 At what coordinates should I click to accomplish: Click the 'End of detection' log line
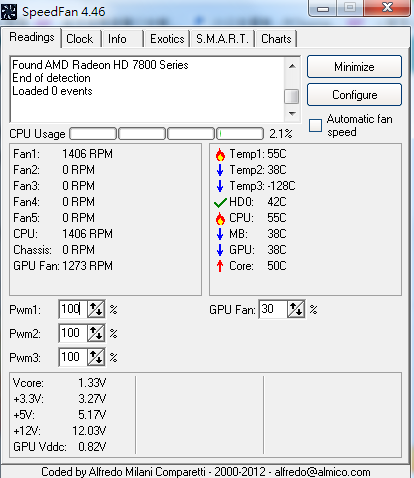pos(51,78)
